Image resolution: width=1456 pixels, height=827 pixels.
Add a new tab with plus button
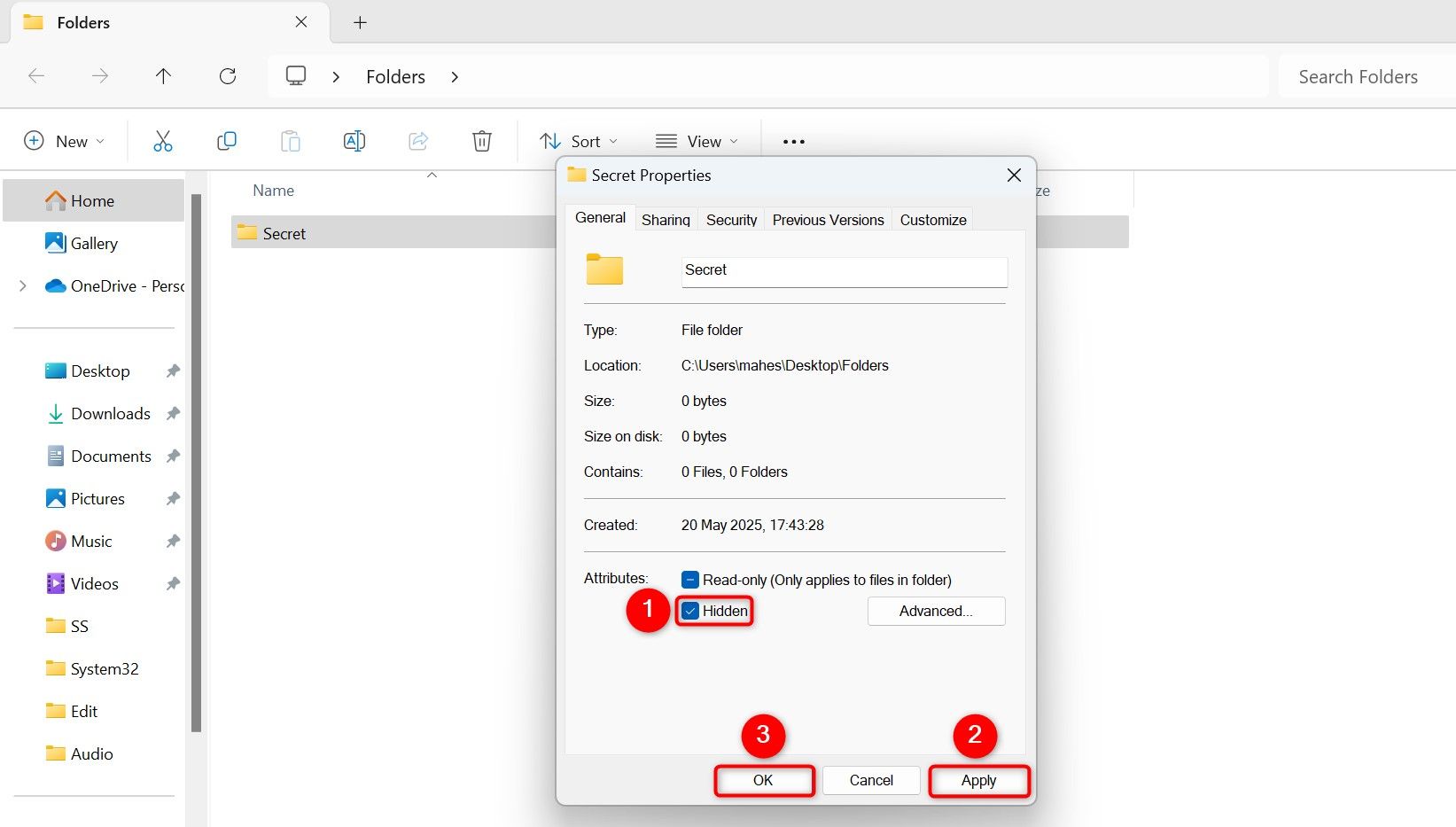360,23
